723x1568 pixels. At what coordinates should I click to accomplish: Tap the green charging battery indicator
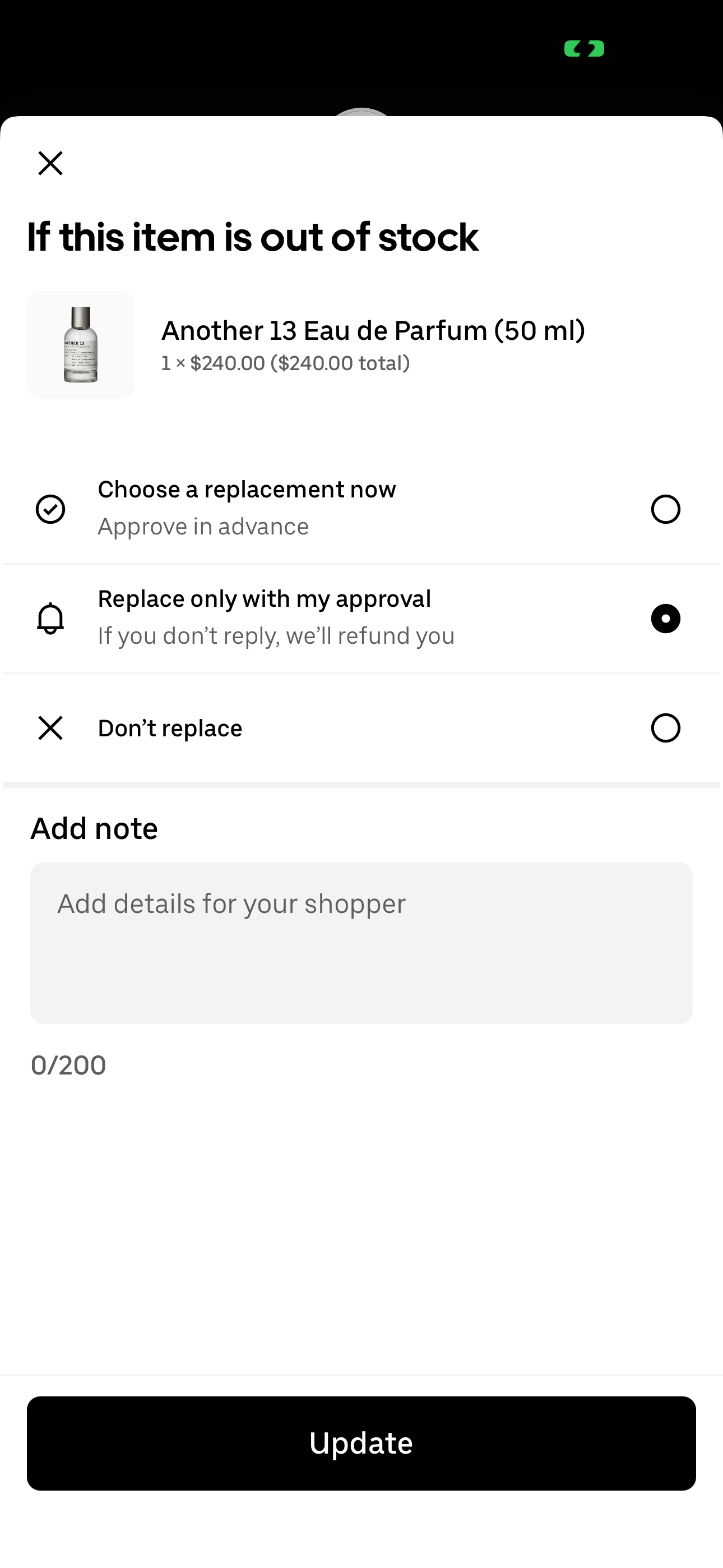pyautogui.click(x=583, y=49)
